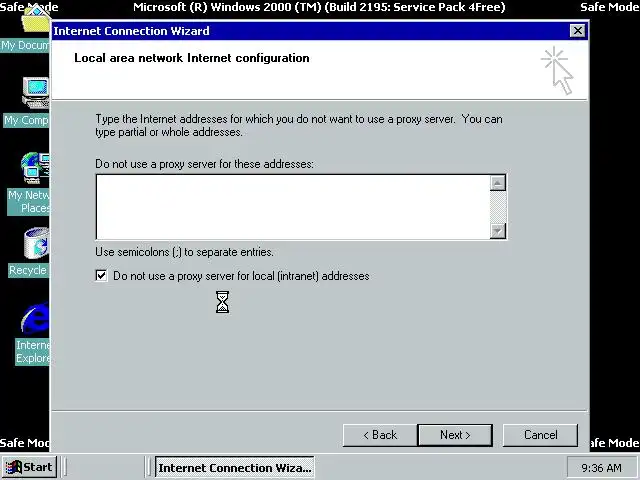Cancel the Internet Connection Wizard

(540, 435)
